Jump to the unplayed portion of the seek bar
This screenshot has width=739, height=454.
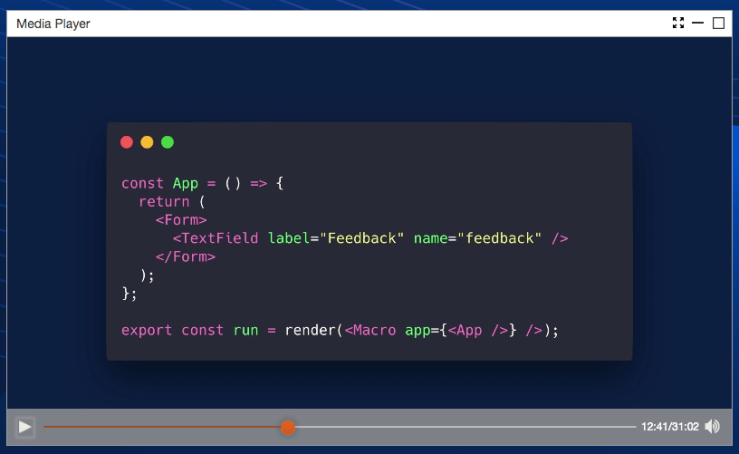tap(460, 427)
